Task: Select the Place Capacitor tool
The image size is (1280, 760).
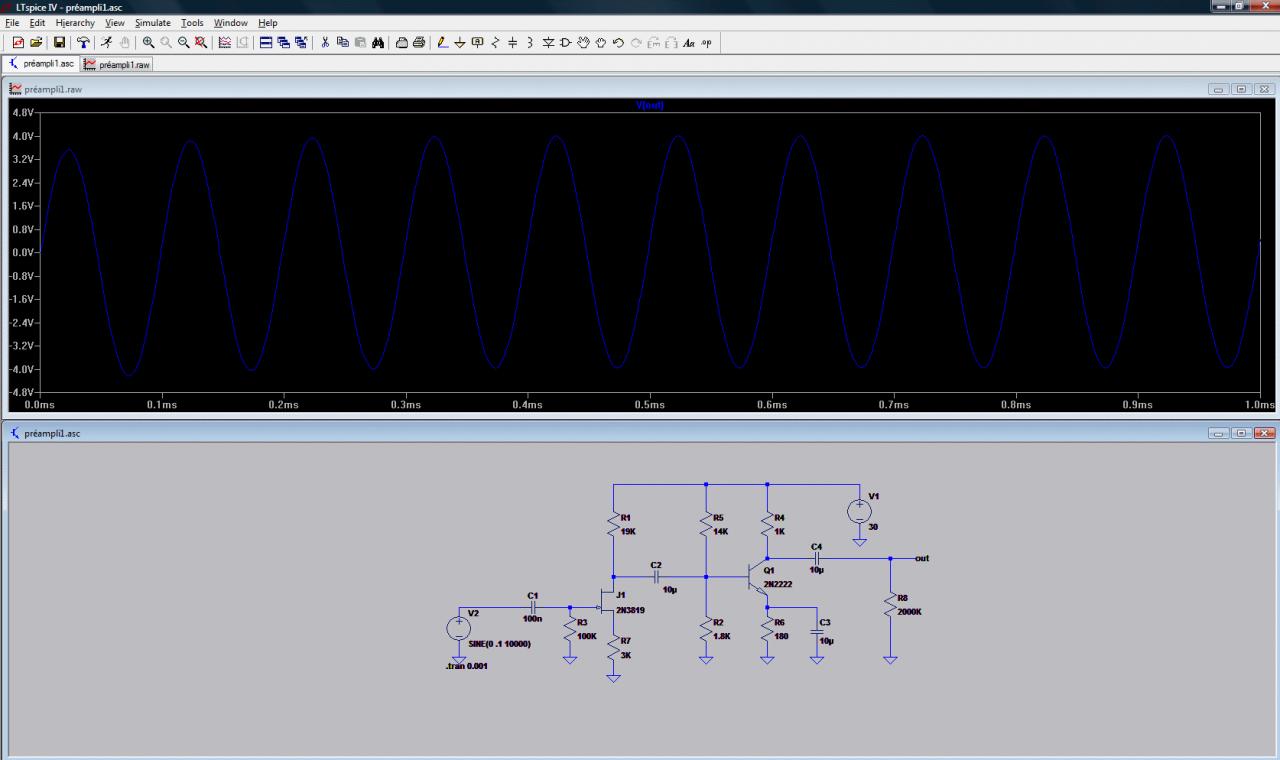Action: (512, 42)
